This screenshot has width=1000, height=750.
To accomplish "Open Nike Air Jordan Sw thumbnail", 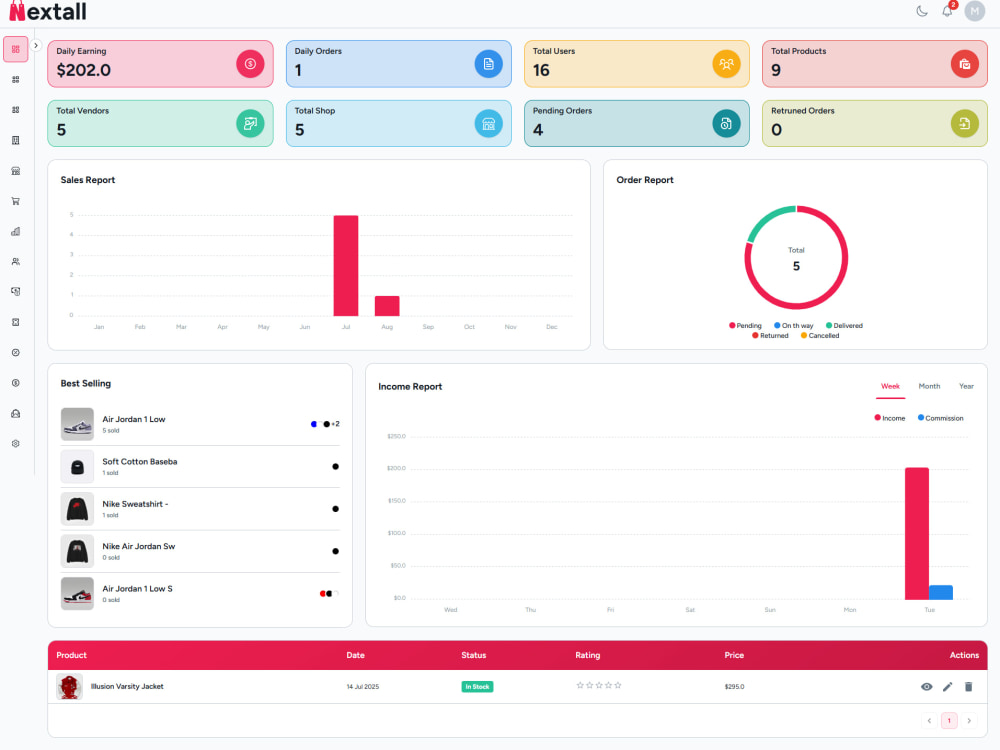I will [77, 551].
